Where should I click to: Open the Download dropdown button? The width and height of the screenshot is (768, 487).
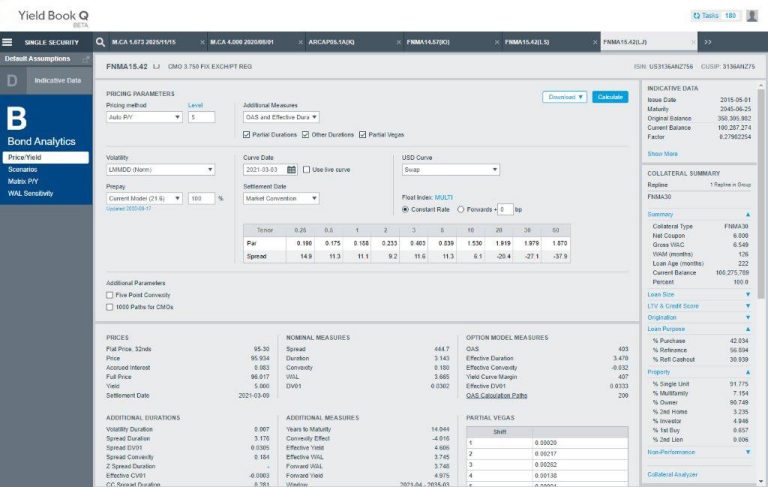(565, 97)
